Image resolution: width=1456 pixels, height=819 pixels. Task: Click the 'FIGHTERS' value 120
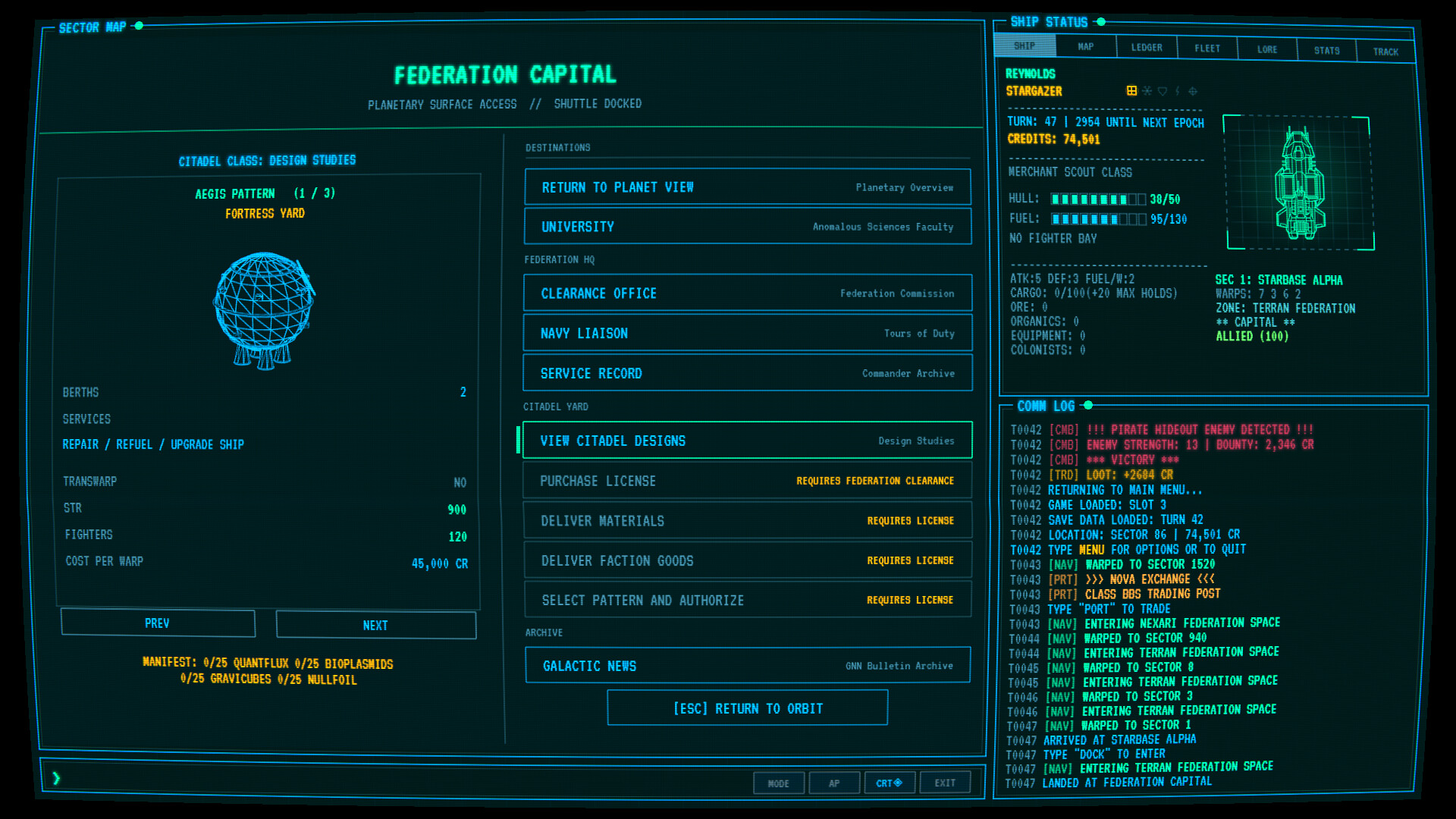(x=457, y=537)
